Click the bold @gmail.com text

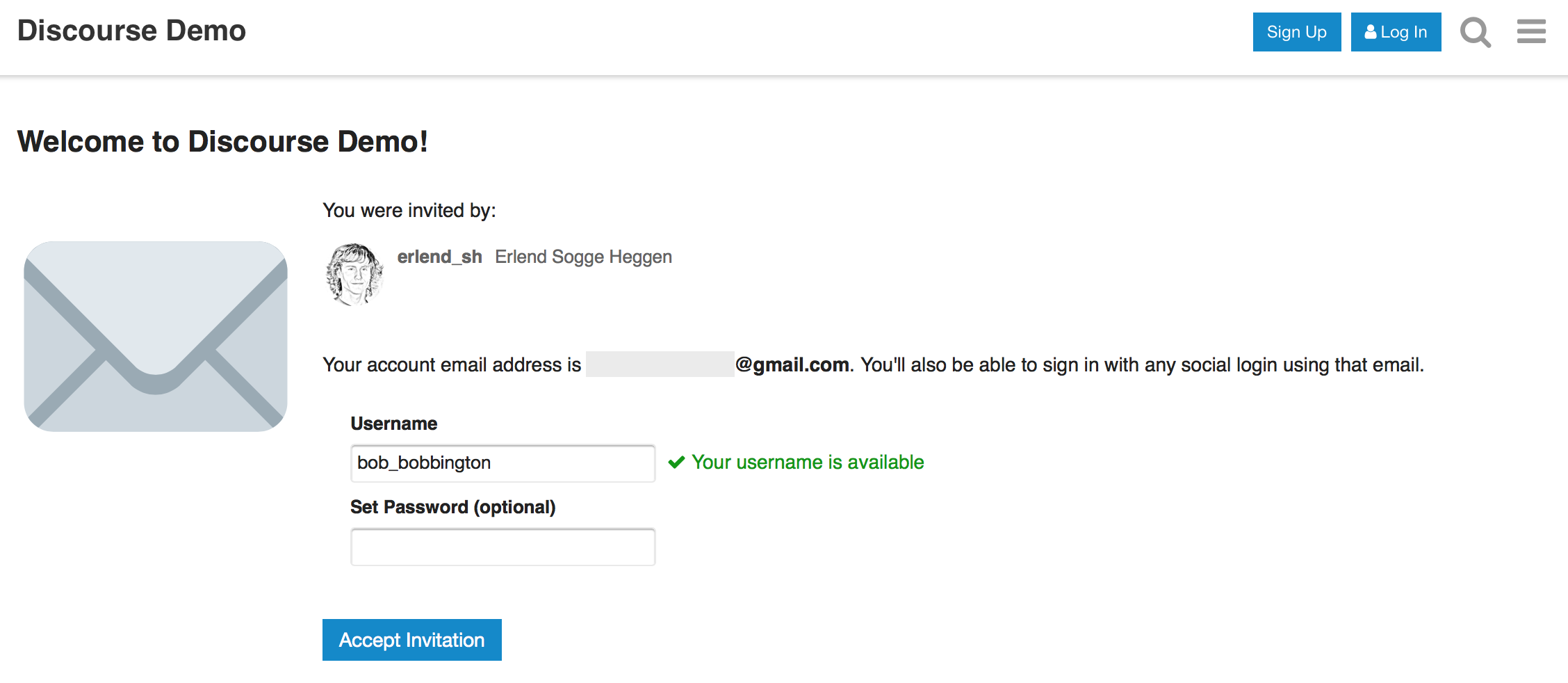pos(792,364)
